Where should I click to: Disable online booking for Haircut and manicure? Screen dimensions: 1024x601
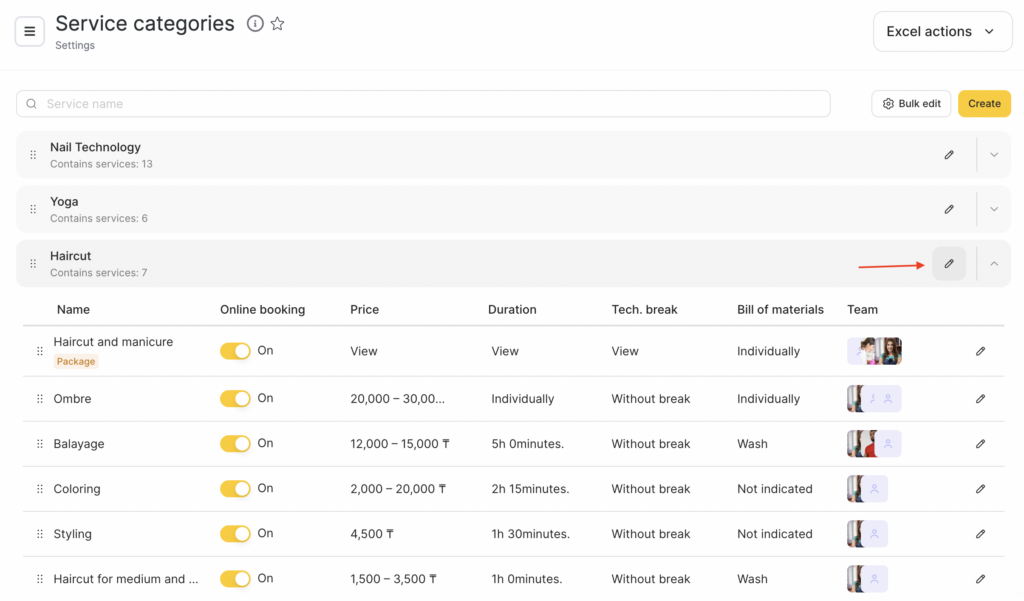pyautogui.click(x=235, y=351)
